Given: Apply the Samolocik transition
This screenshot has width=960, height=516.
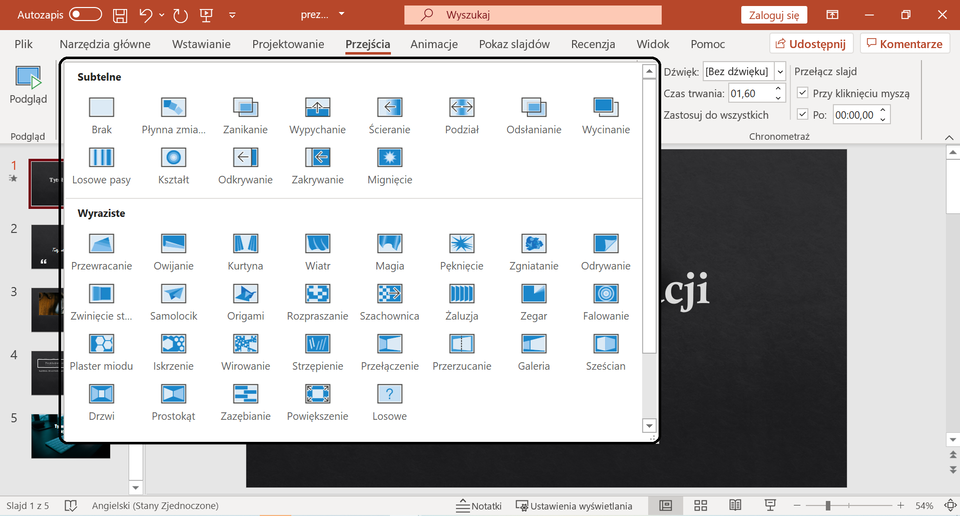Looking at the screenshot, I should pos(173,294).
